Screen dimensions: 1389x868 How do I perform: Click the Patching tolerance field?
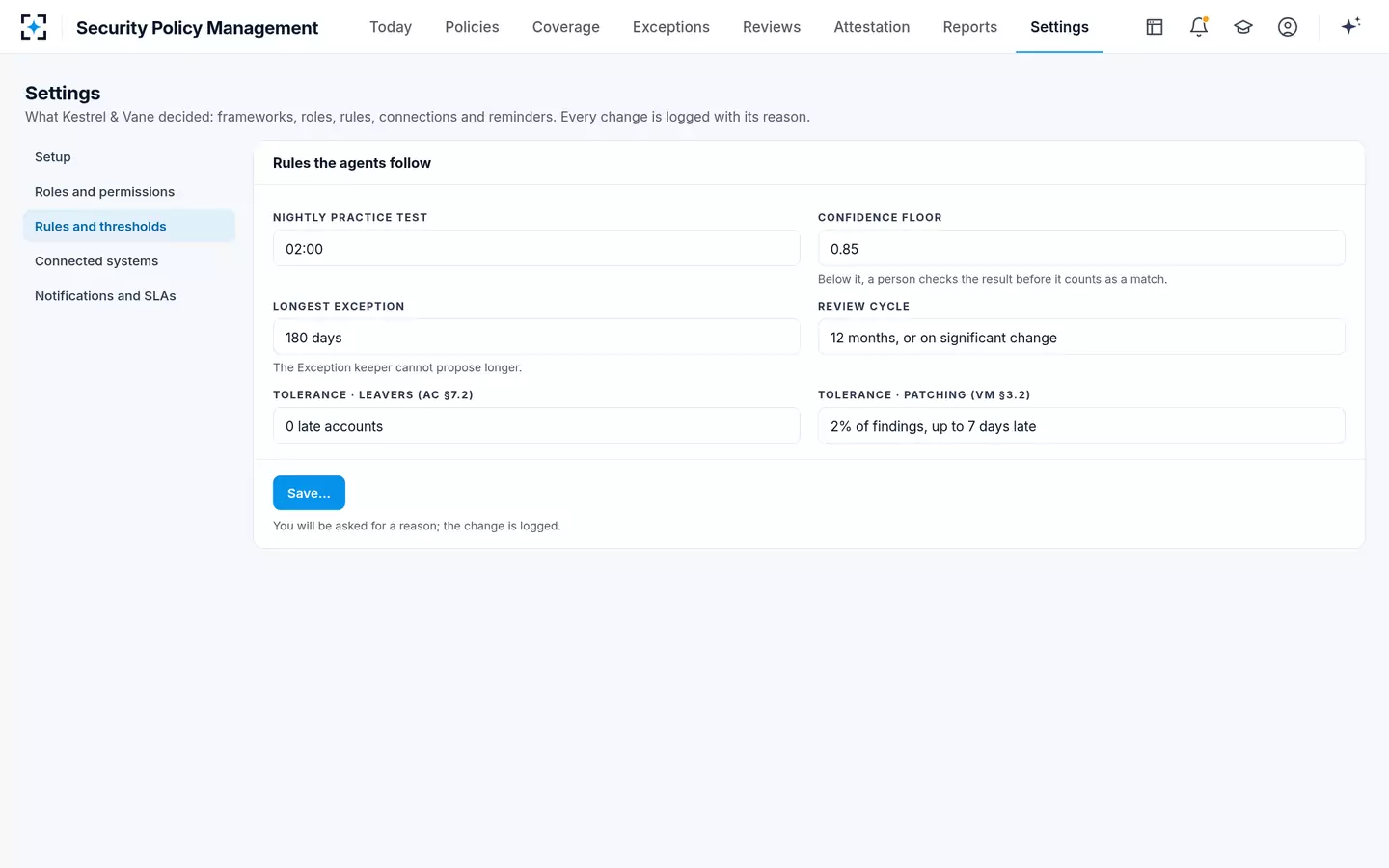(x=1081, y=426)
